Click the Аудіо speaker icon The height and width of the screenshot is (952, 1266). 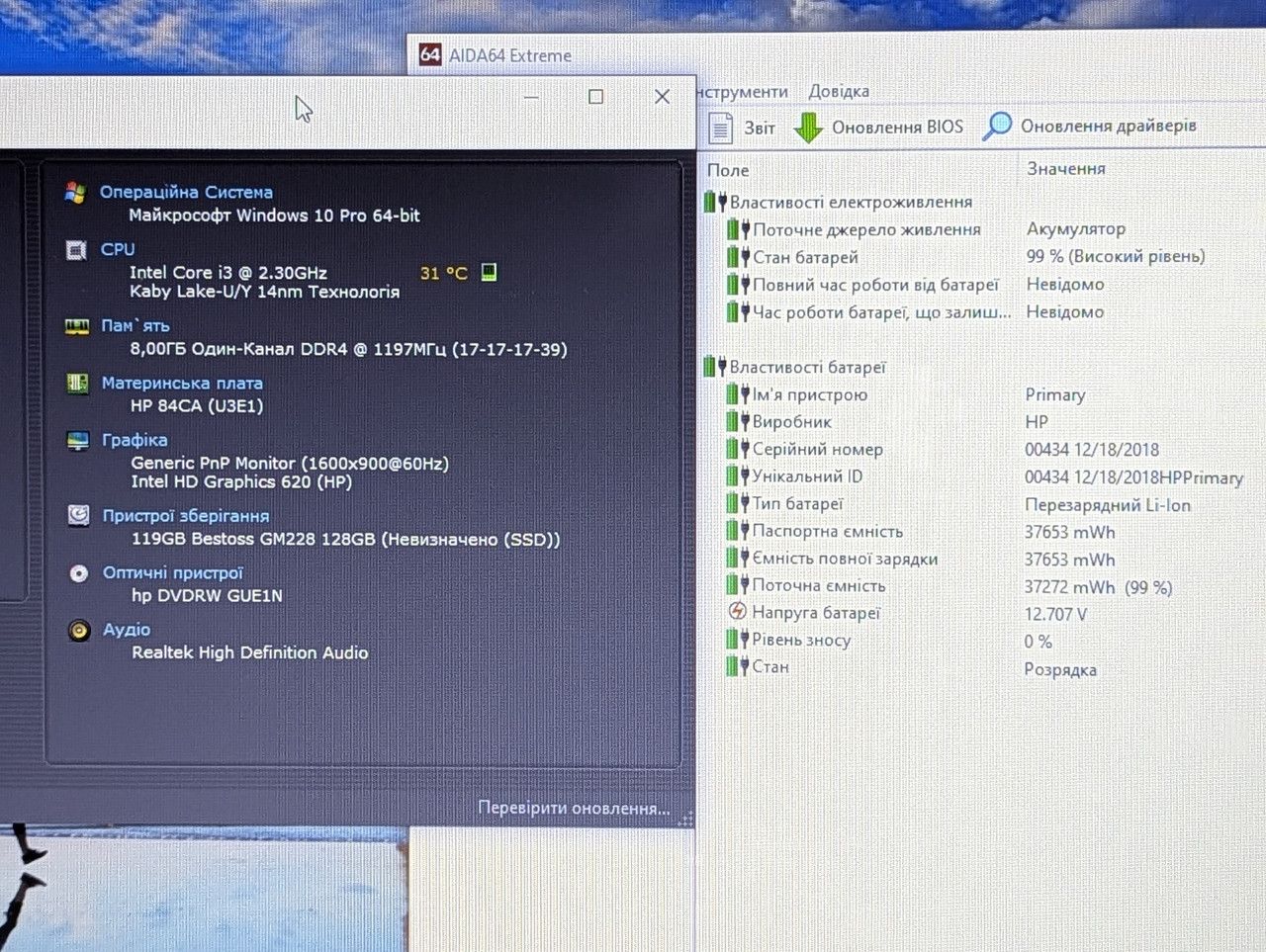click(x=79, y=630)
